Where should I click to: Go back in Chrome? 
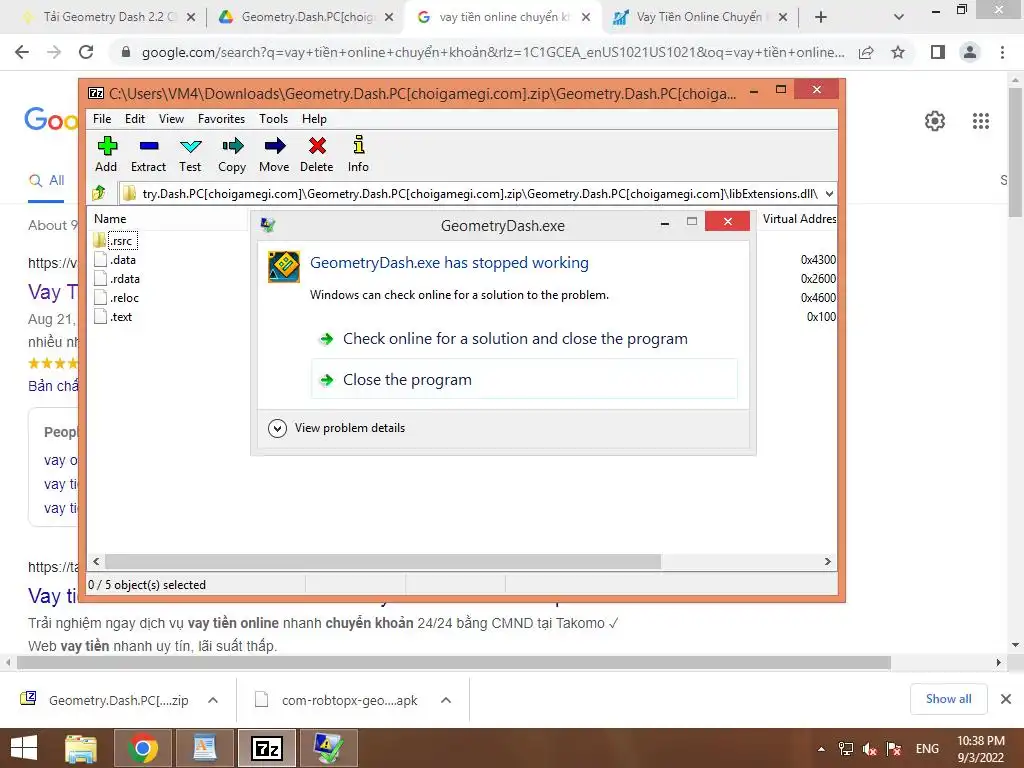click(22, 52)
